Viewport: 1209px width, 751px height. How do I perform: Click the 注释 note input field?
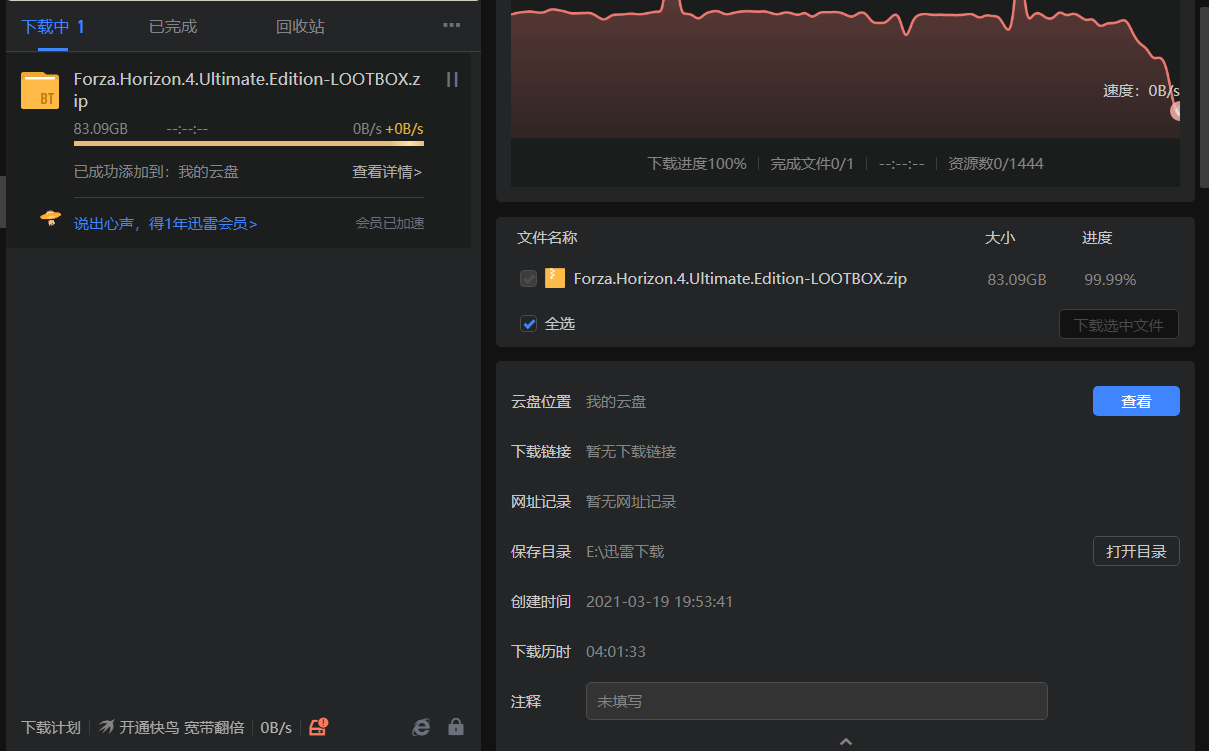816,701
